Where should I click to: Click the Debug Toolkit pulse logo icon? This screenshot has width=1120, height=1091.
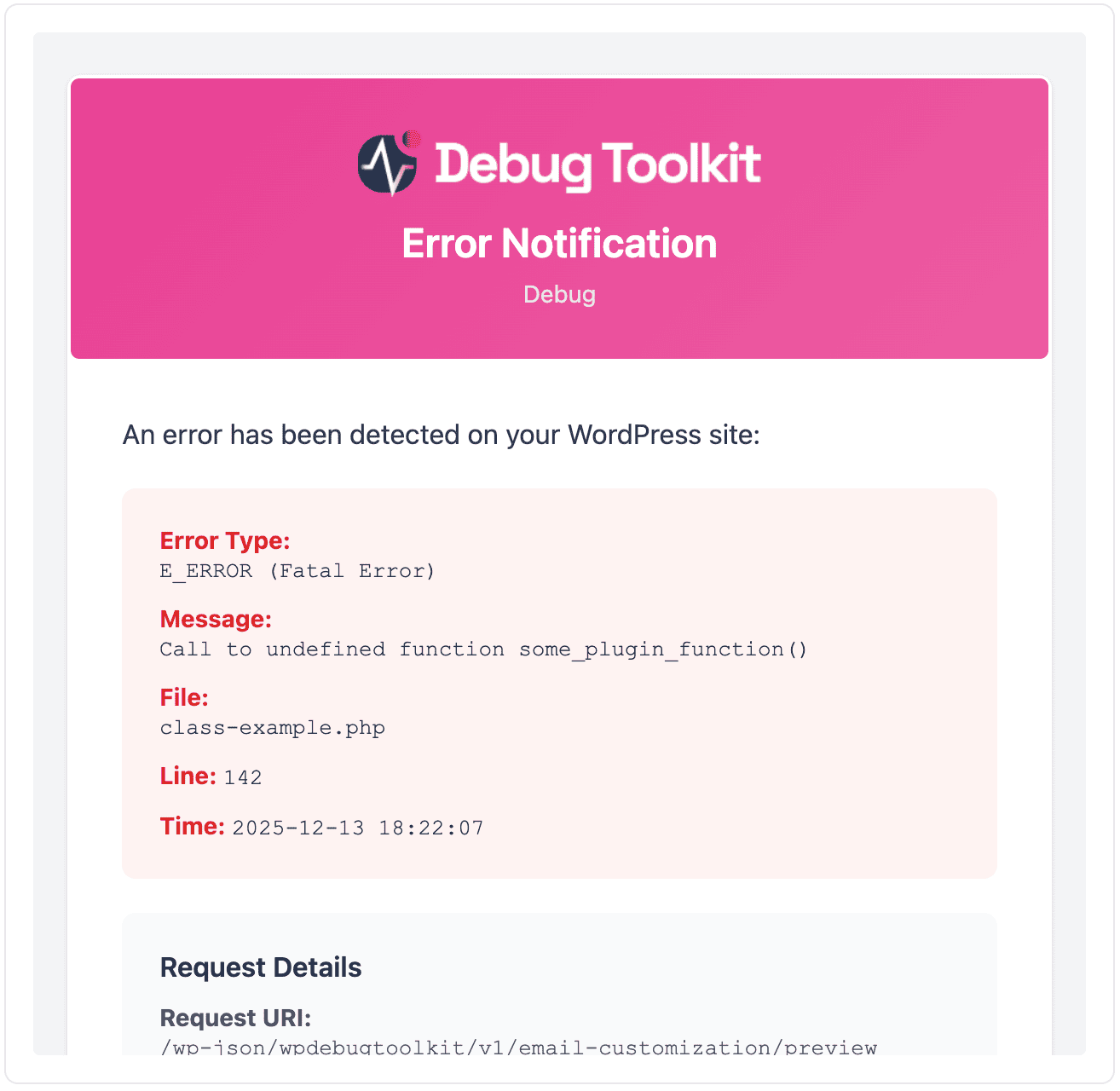point(387,165)
